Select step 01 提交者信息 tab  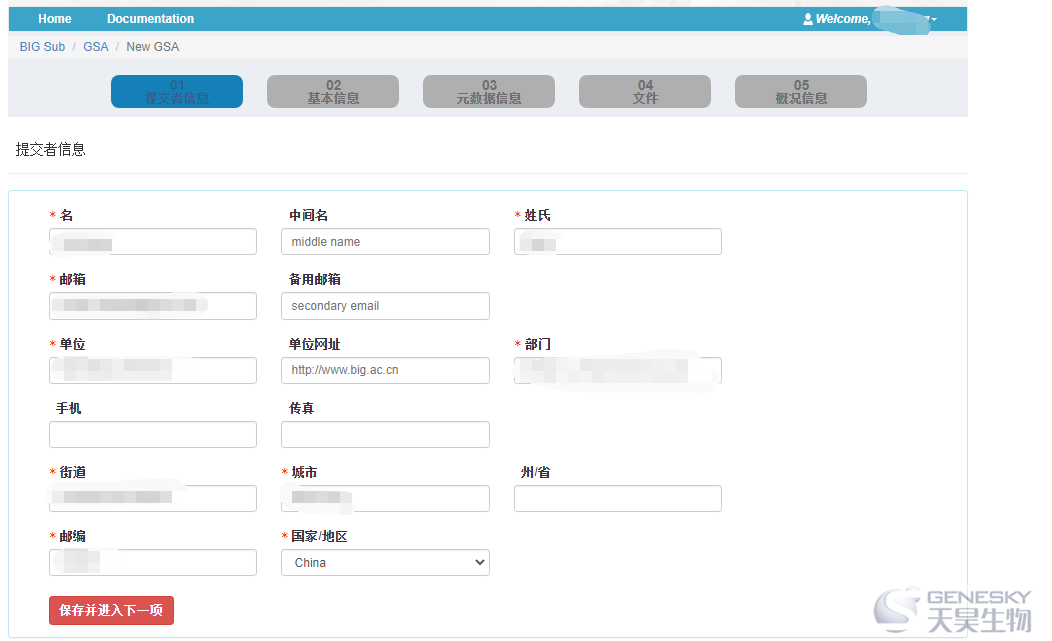pos(177,92)
